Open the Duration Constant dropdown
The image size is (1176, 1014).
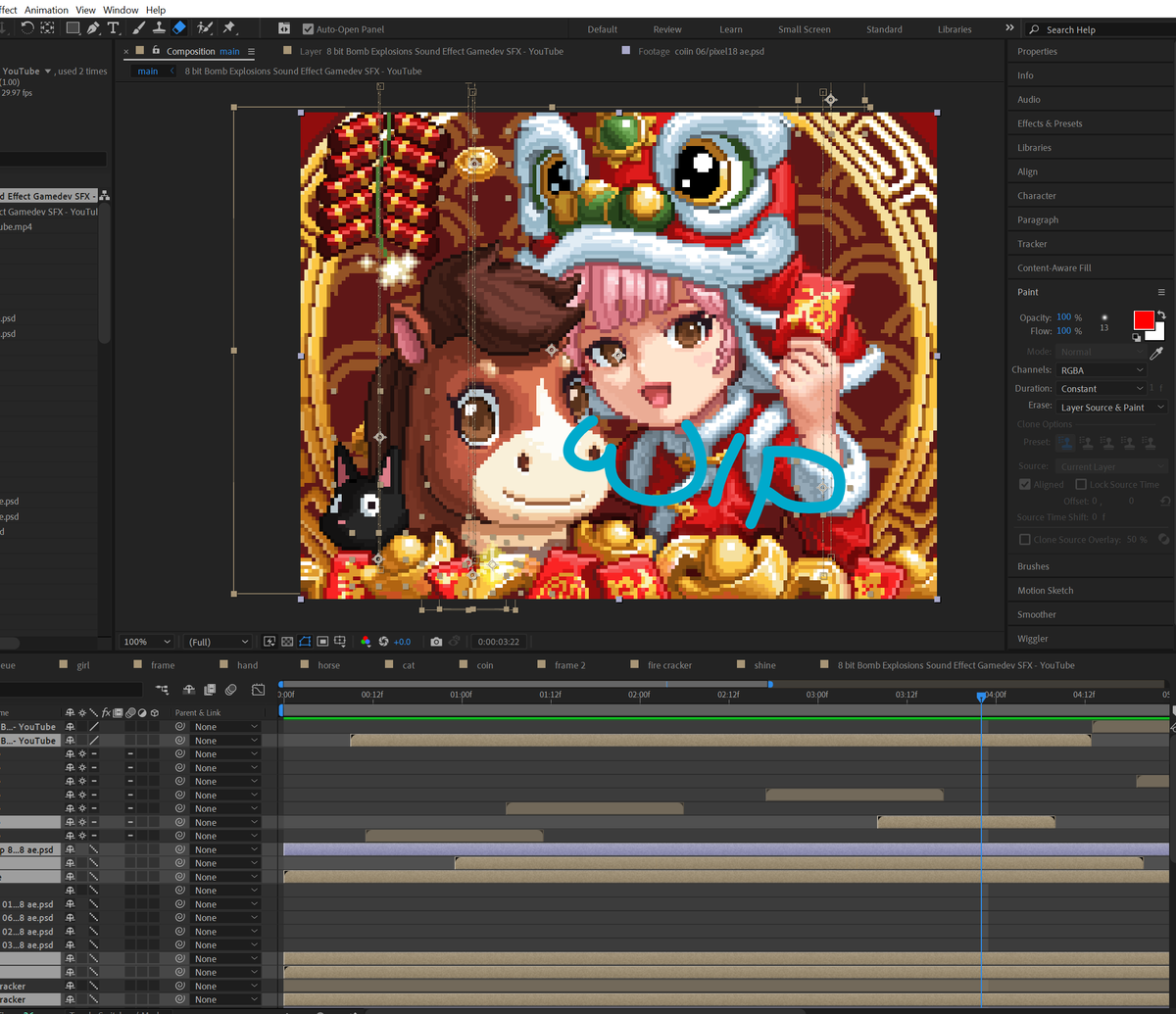tap(1101, 389)
